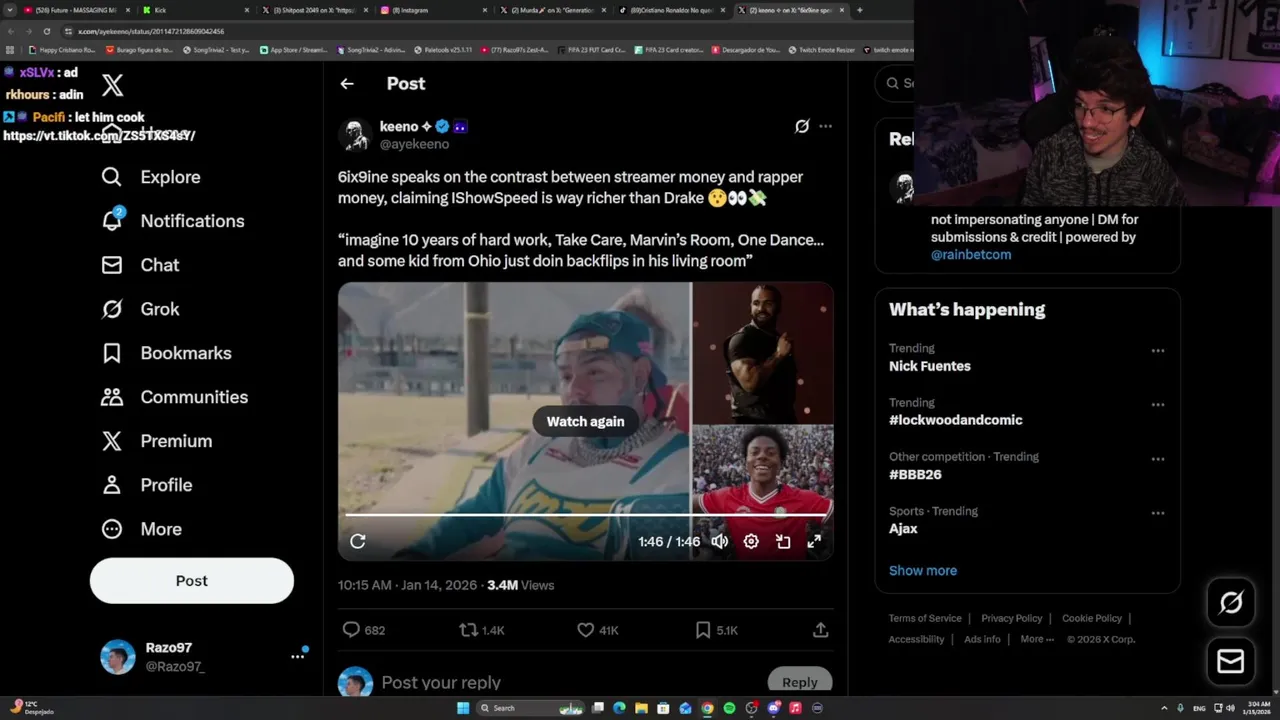The width and height of the screenshot is (1280, 720).
Task: Toggle picture-in-picture on the video
Action: (x=783, y=541)
